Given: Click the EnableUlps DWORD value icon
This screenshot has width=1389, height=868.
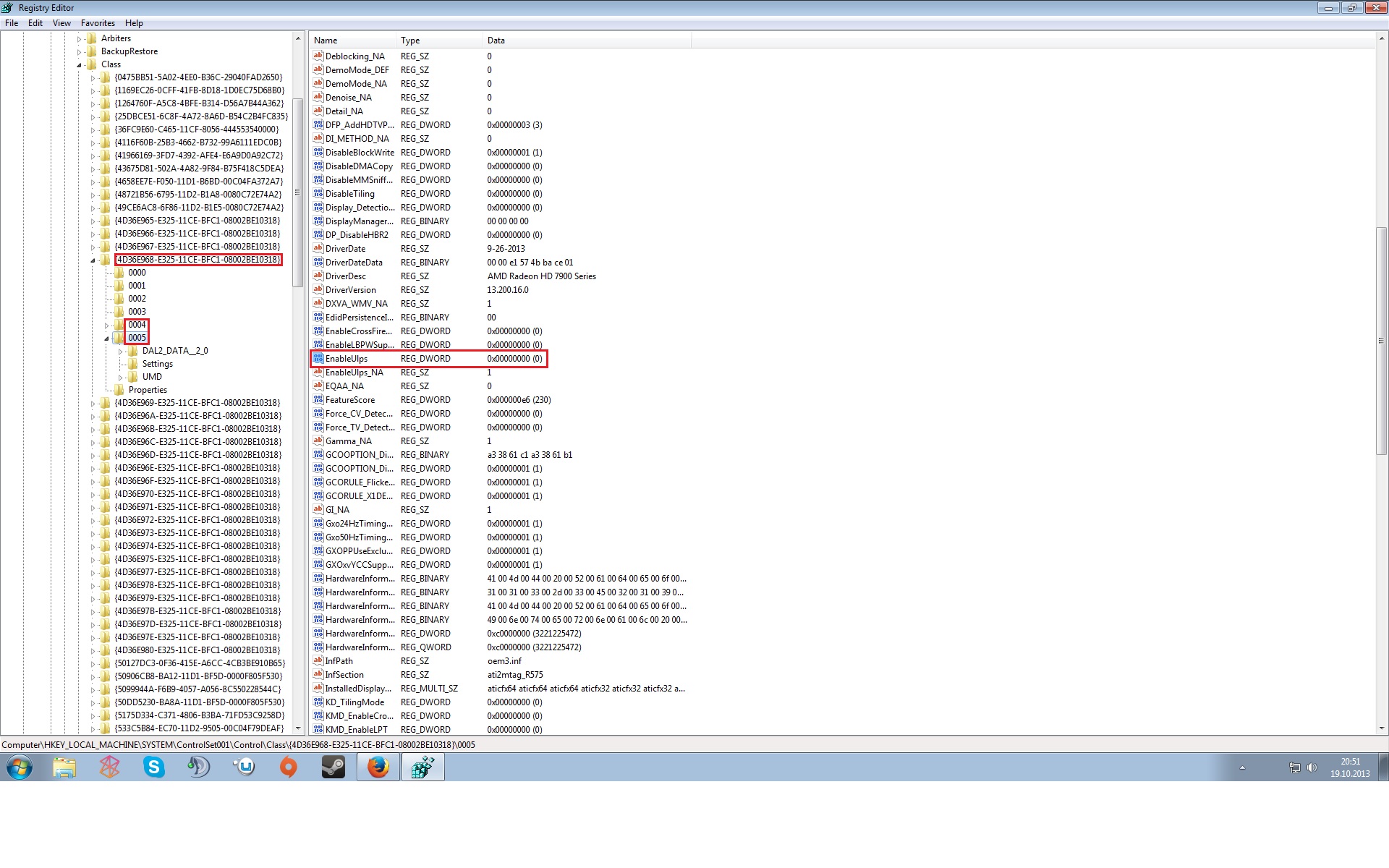Looking at the screenshot, I should pyautogui.click(x=318, y=359).
